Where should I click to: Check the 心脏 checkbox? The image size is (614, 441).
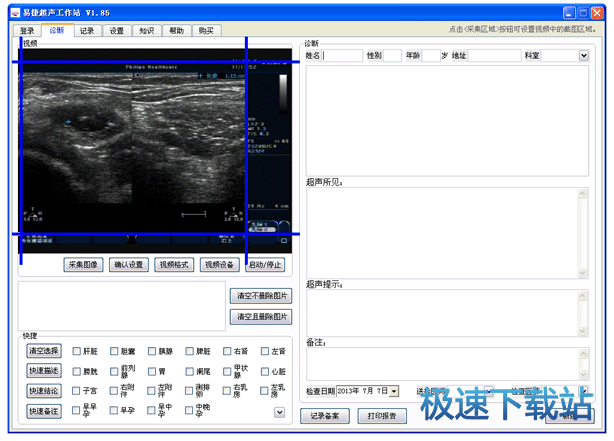click(265, 371)
